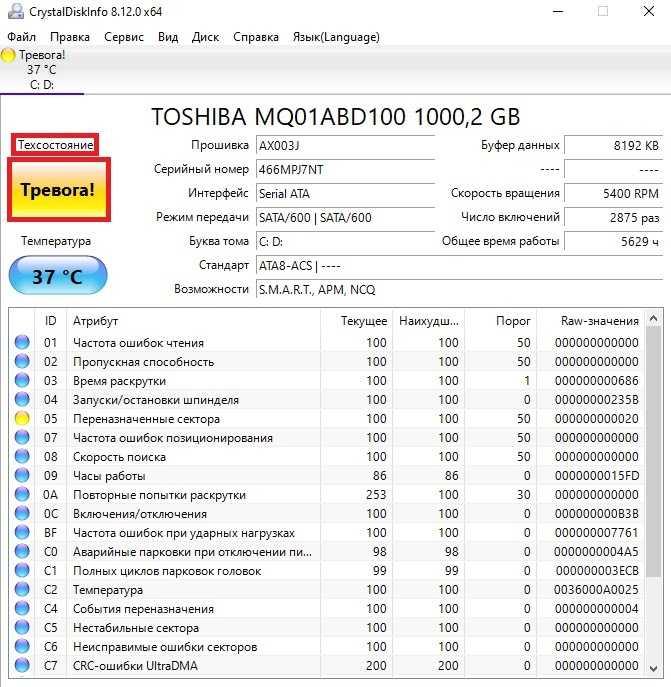
Task: Click the Техсостояние label button
Action: click(x=55, y=145)
